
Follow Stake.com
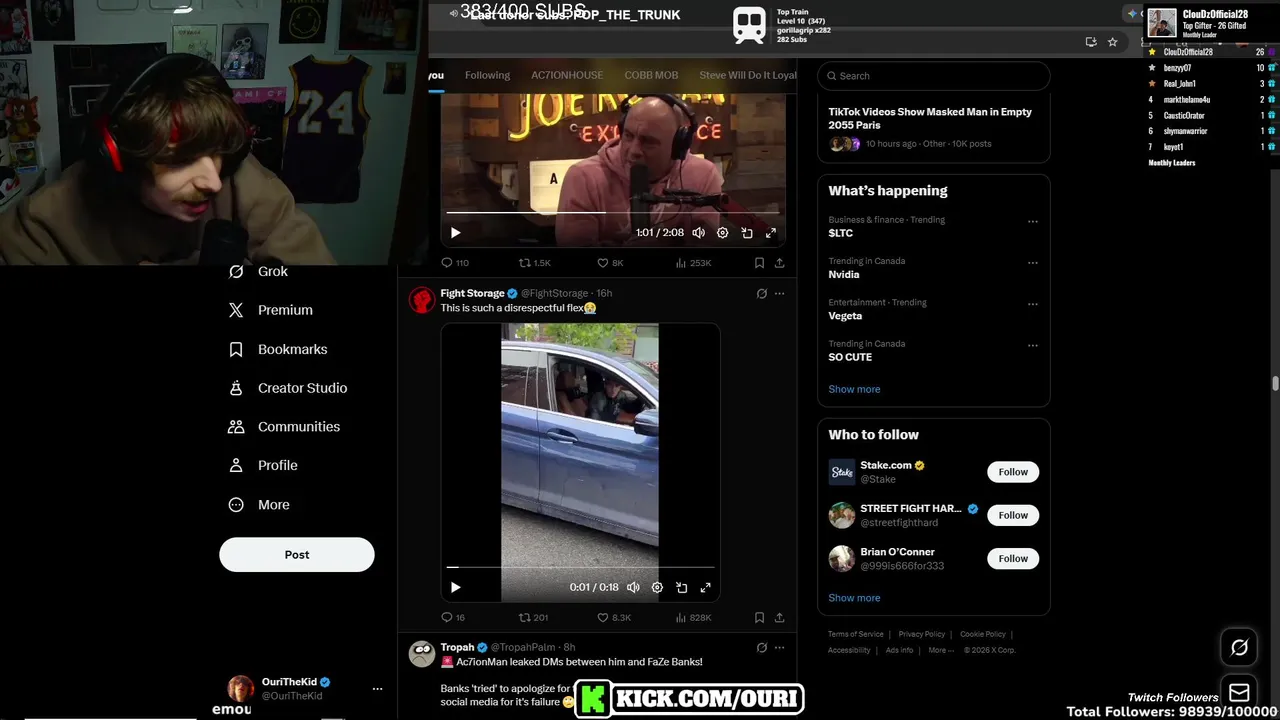coord(1013,472)
